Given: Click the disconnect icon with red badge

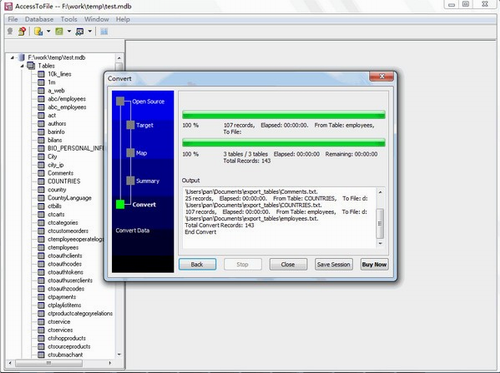Looking at the screenshot, I should (22, 31).
